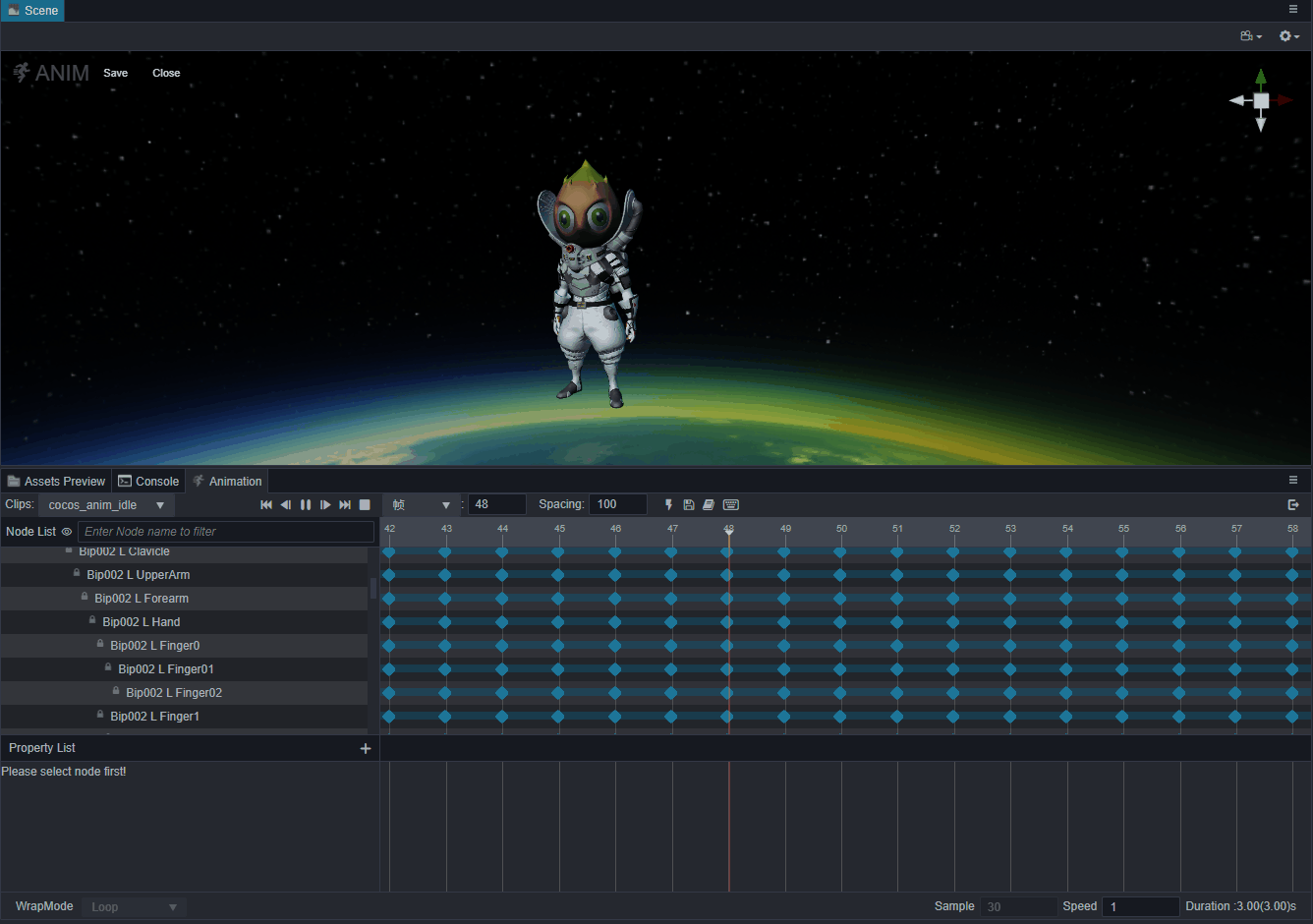The height and width of the screenshot is (924, 1313).
Task: Click the node name filter field
Action: 226,532
